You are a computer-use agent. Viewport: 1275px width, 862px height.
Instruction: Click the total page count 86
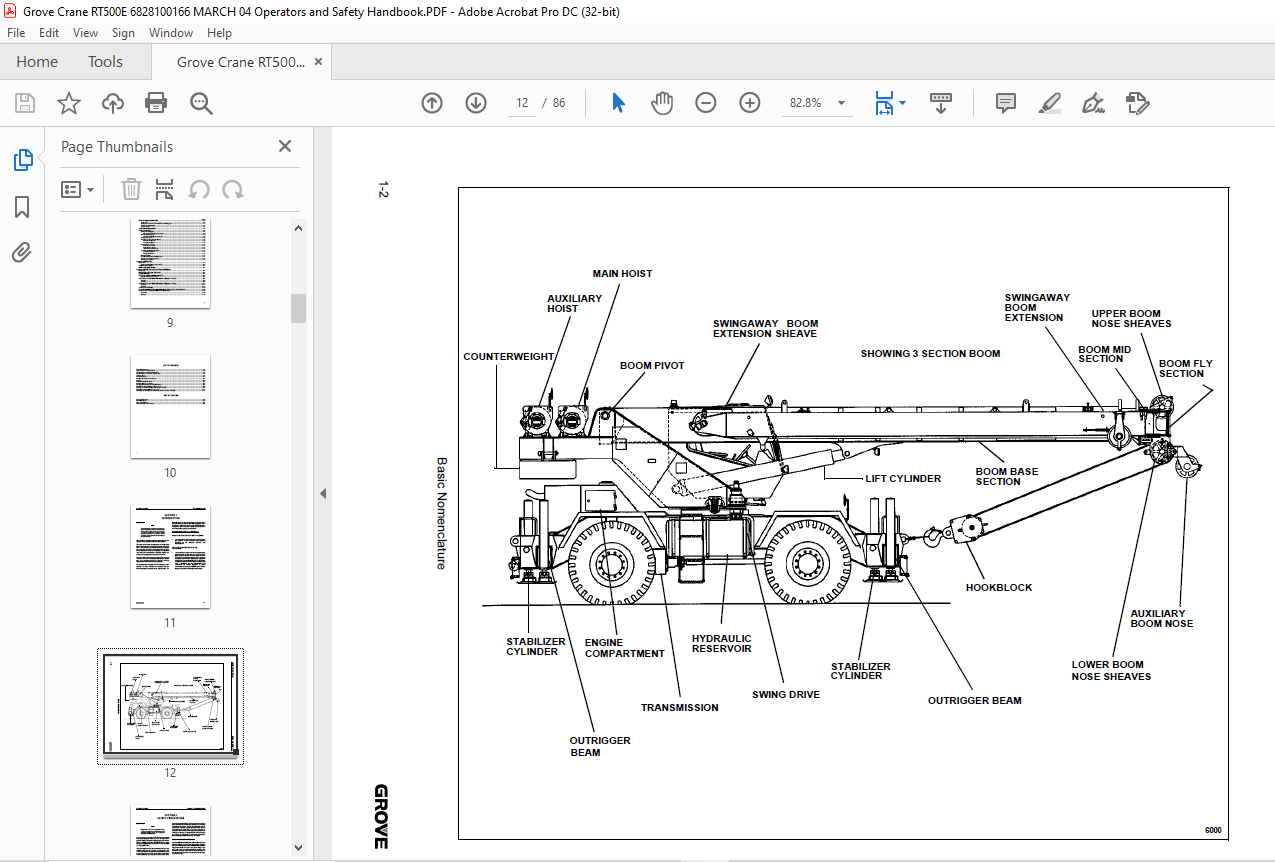click(559, 103)
